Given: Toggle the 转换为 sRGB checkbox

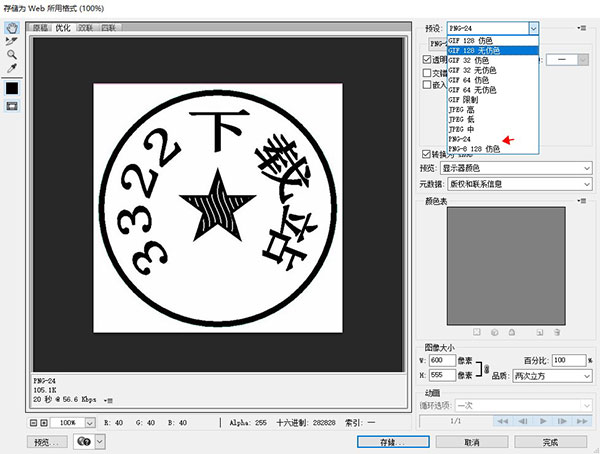Looking at the screenshot, I should tap(426, 154).
